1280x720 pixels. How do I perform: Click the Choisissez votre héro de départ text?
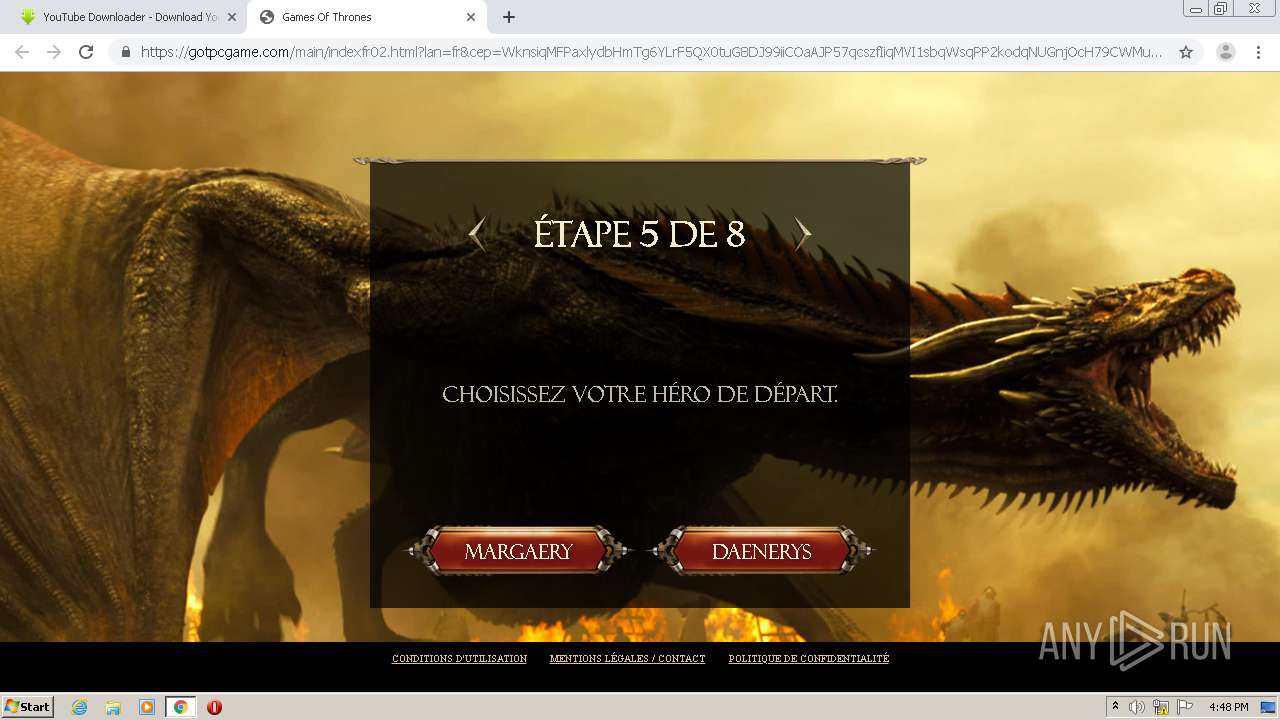640,394
